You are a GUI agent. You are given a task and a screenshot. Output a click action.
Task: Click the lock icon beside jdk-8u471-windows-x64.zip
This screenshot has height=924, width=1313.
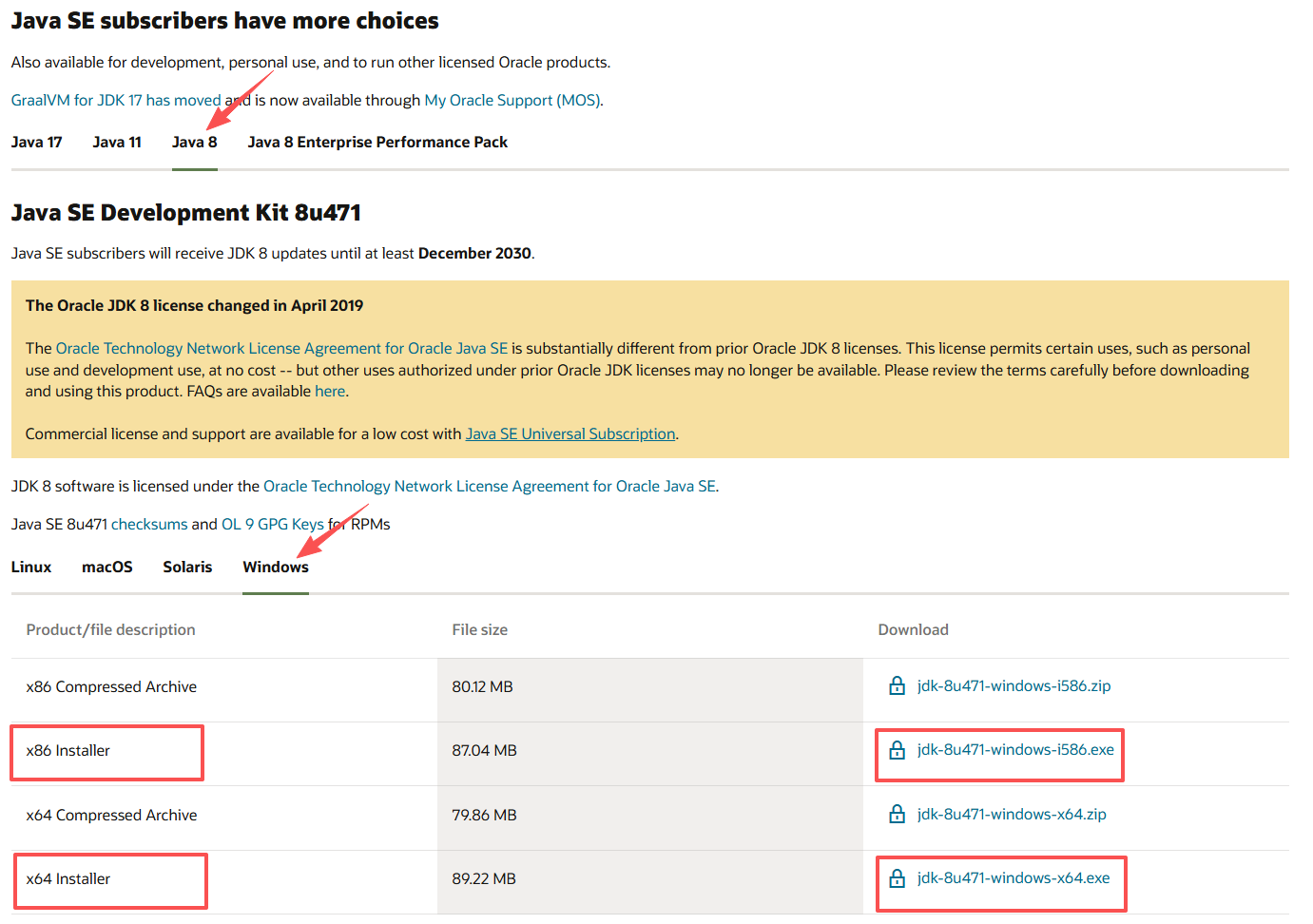pyautogui.click(x=897, y=814)
